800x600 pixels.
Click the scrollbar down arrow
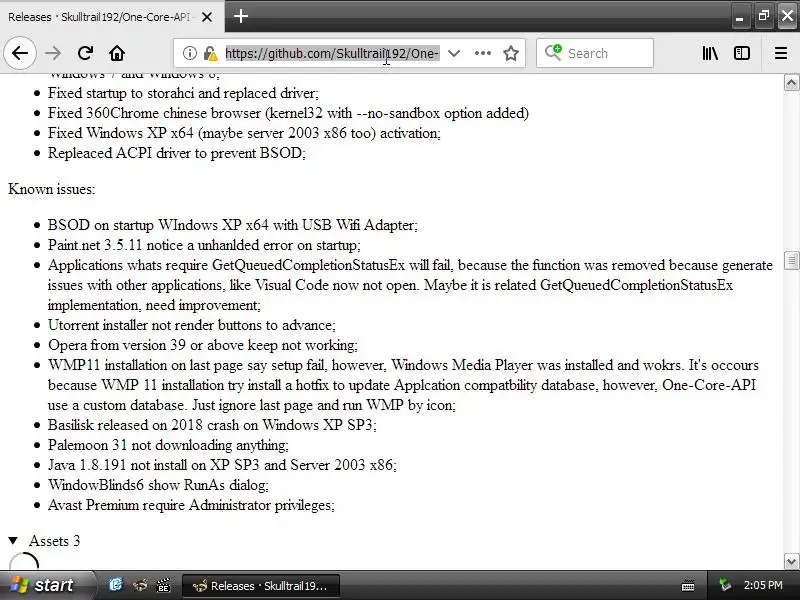pos(791,561)
